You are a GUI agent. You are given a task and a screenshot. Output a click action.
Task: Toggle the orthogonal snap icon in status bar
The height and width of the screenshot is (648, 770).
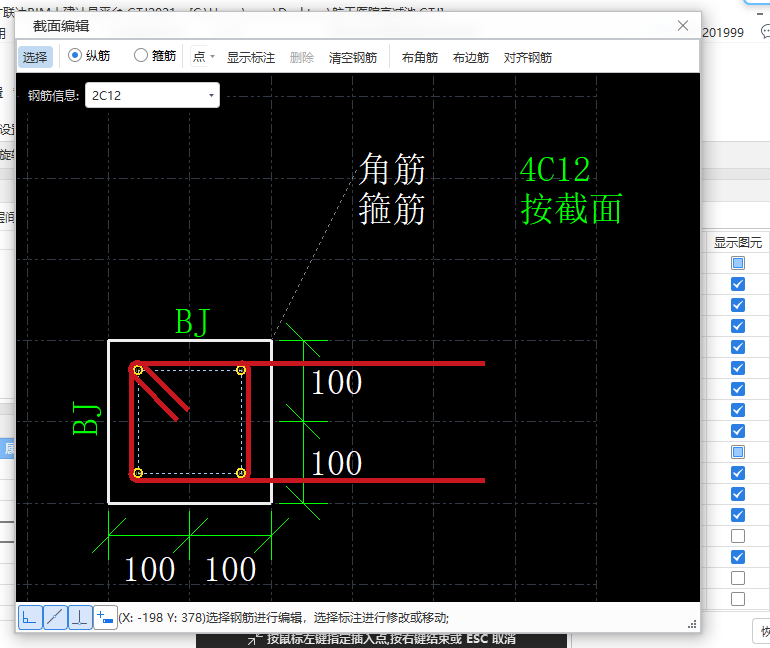pos(30,618)
